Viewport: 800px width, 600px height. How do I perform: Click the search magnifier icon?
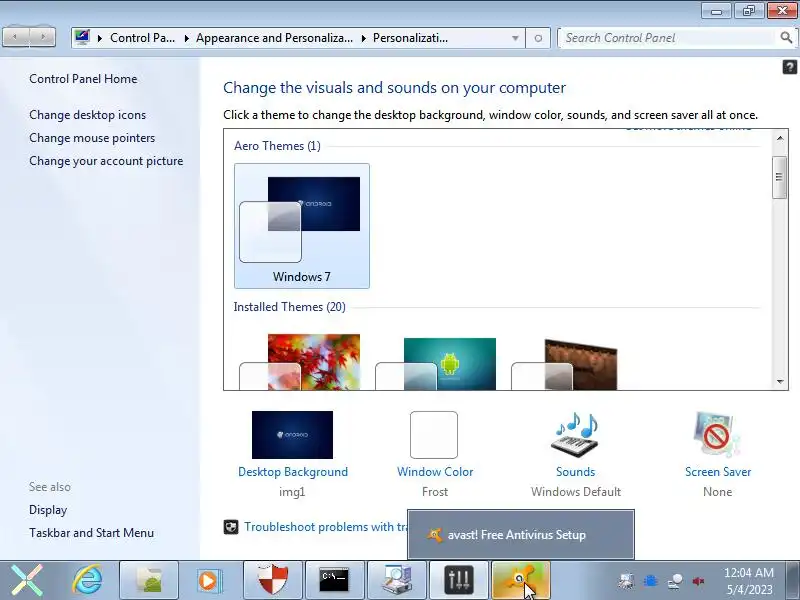[x=786, y=37]
